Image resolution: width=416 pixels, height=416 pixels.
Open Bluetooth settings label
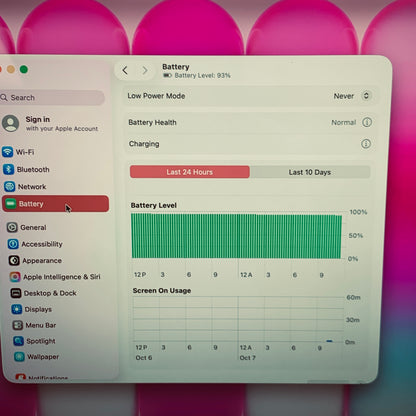33,169
